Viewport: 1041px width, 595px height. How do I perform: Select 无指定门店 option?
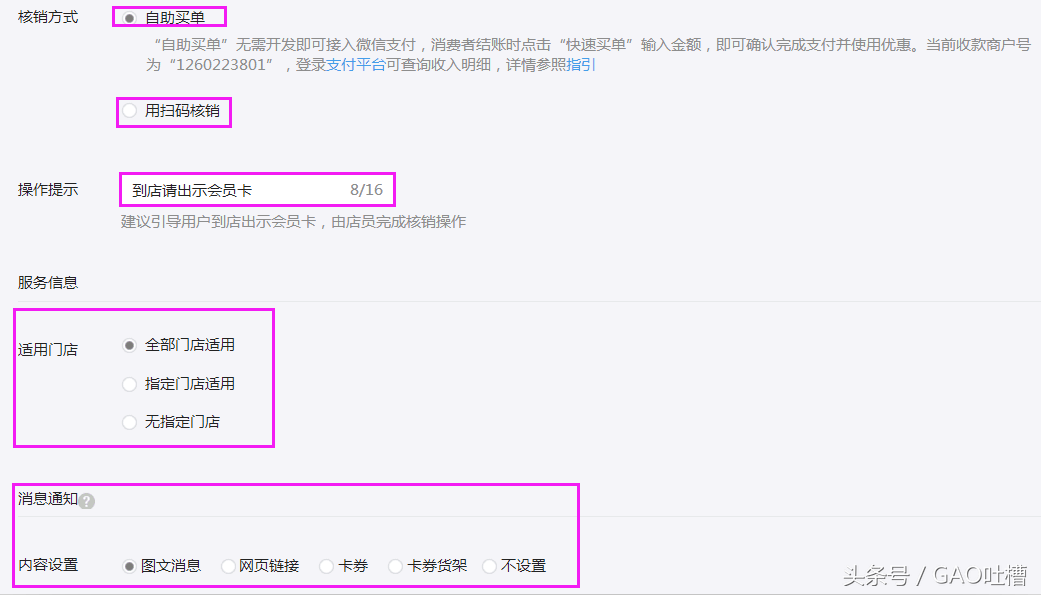129,422
